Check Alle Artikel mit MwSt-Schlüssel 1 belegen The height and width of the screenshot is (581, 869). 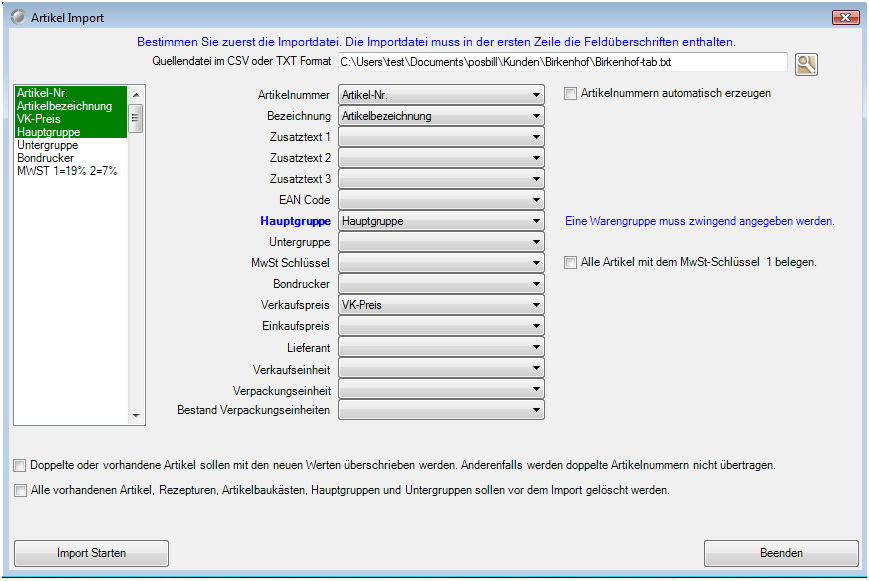click(x=571, y=263)
